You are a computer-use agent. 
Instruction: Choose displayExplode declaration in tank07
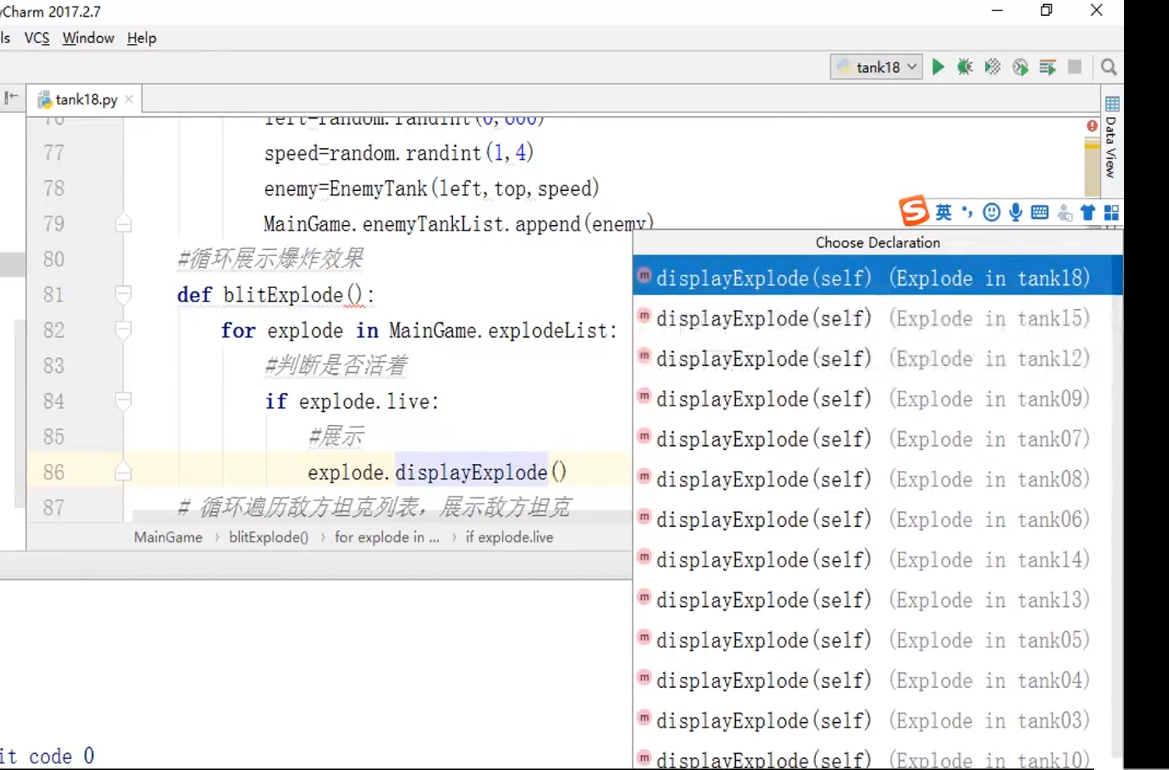point(877,439)
